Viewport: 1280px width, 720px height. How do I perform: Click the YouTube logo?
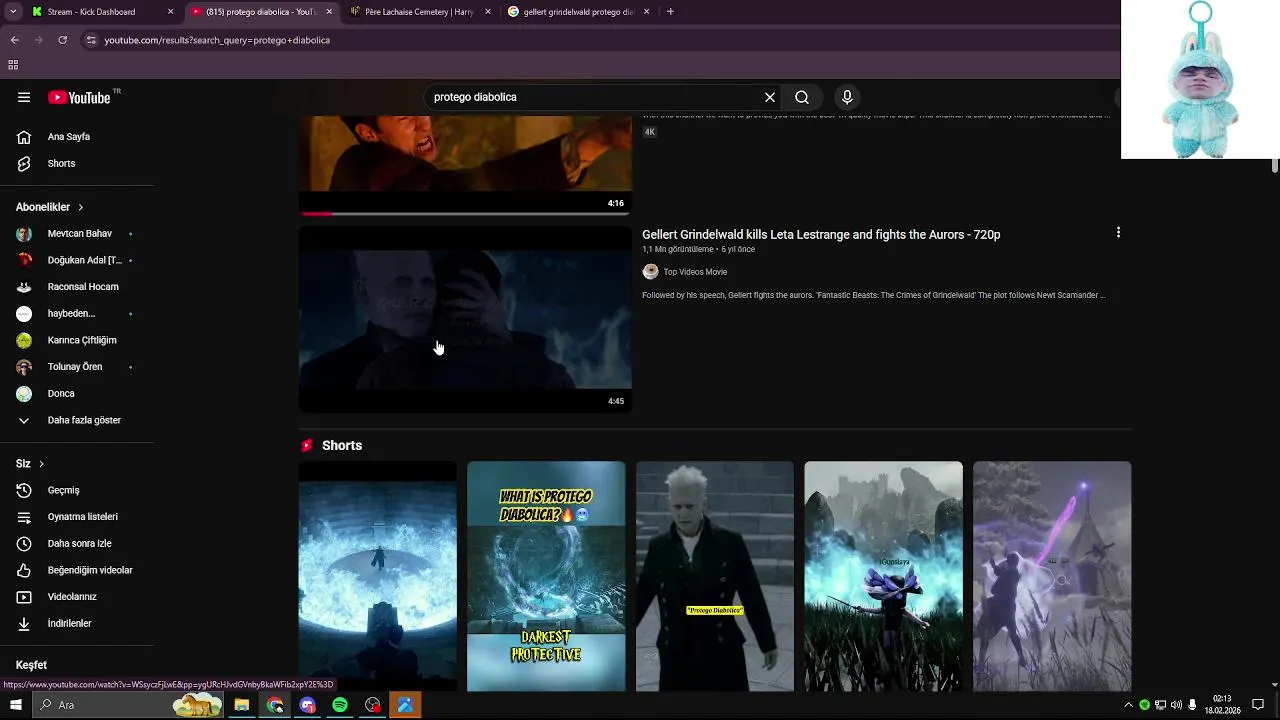coord(79,97)
